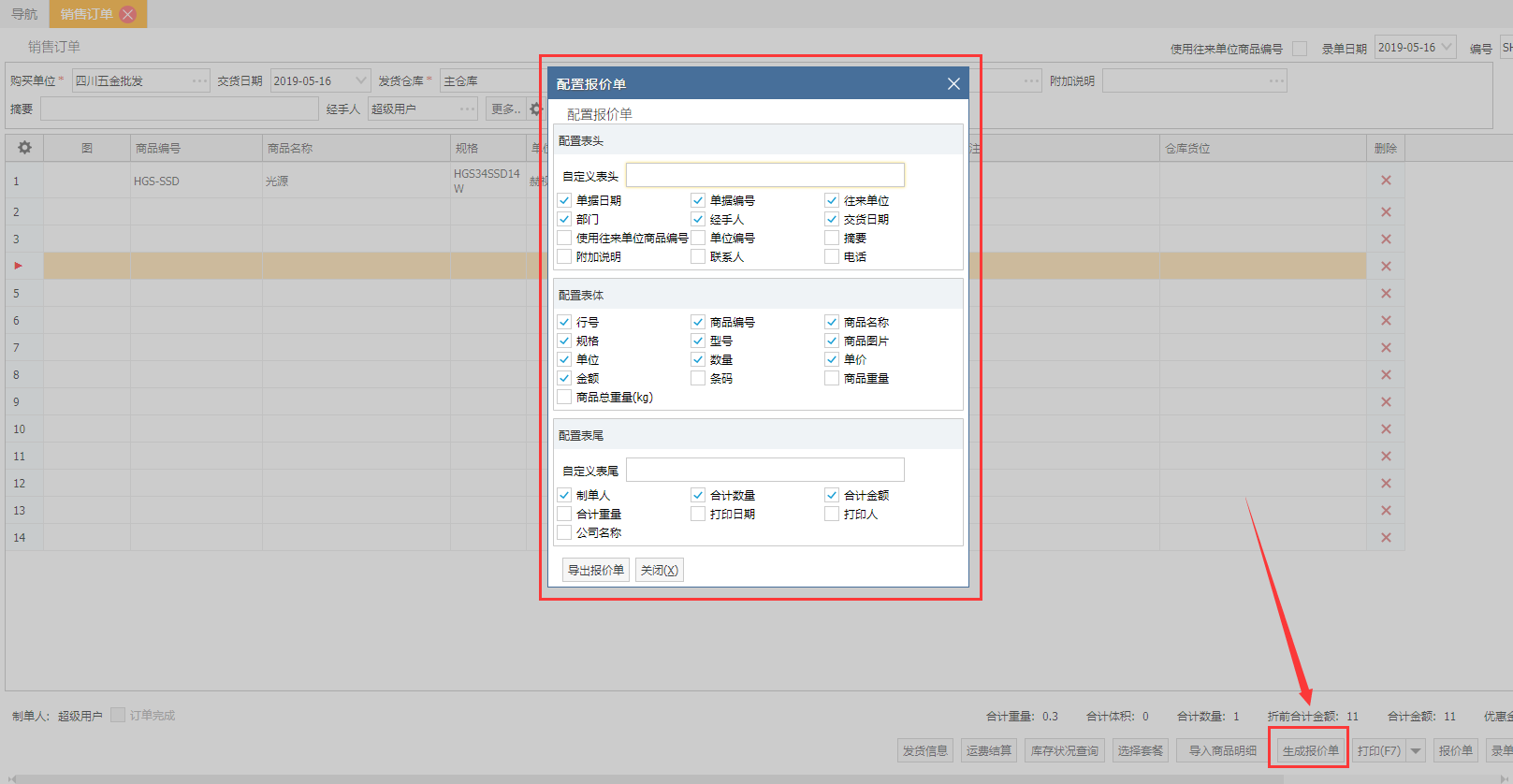Screen dimensions: 1513x784
Task: Click 生成报价单 button
Action: pyautogui.click(x=1310, y=751)
